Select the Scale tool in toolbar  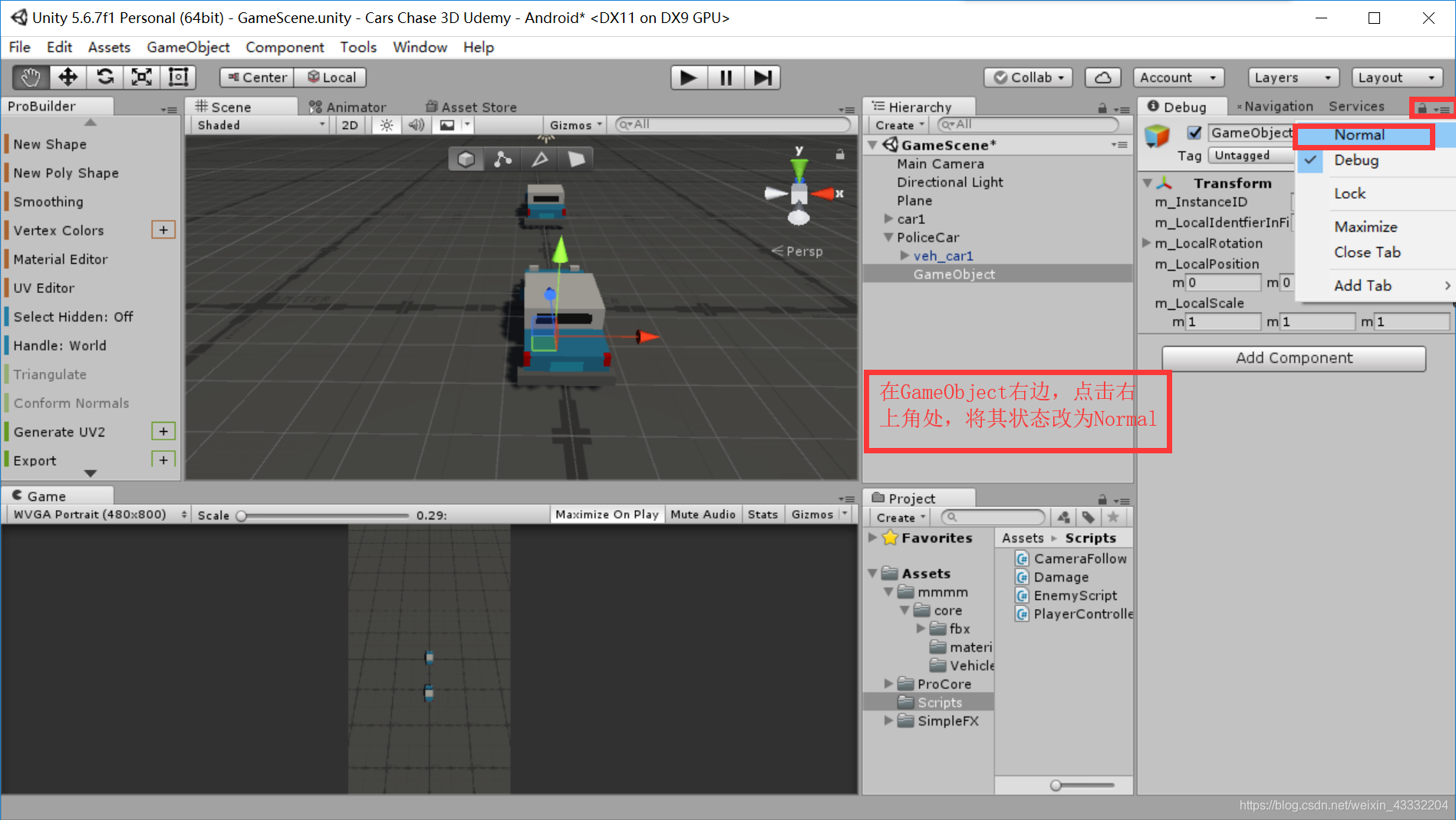pyautogui.click(x=142, y=77)
